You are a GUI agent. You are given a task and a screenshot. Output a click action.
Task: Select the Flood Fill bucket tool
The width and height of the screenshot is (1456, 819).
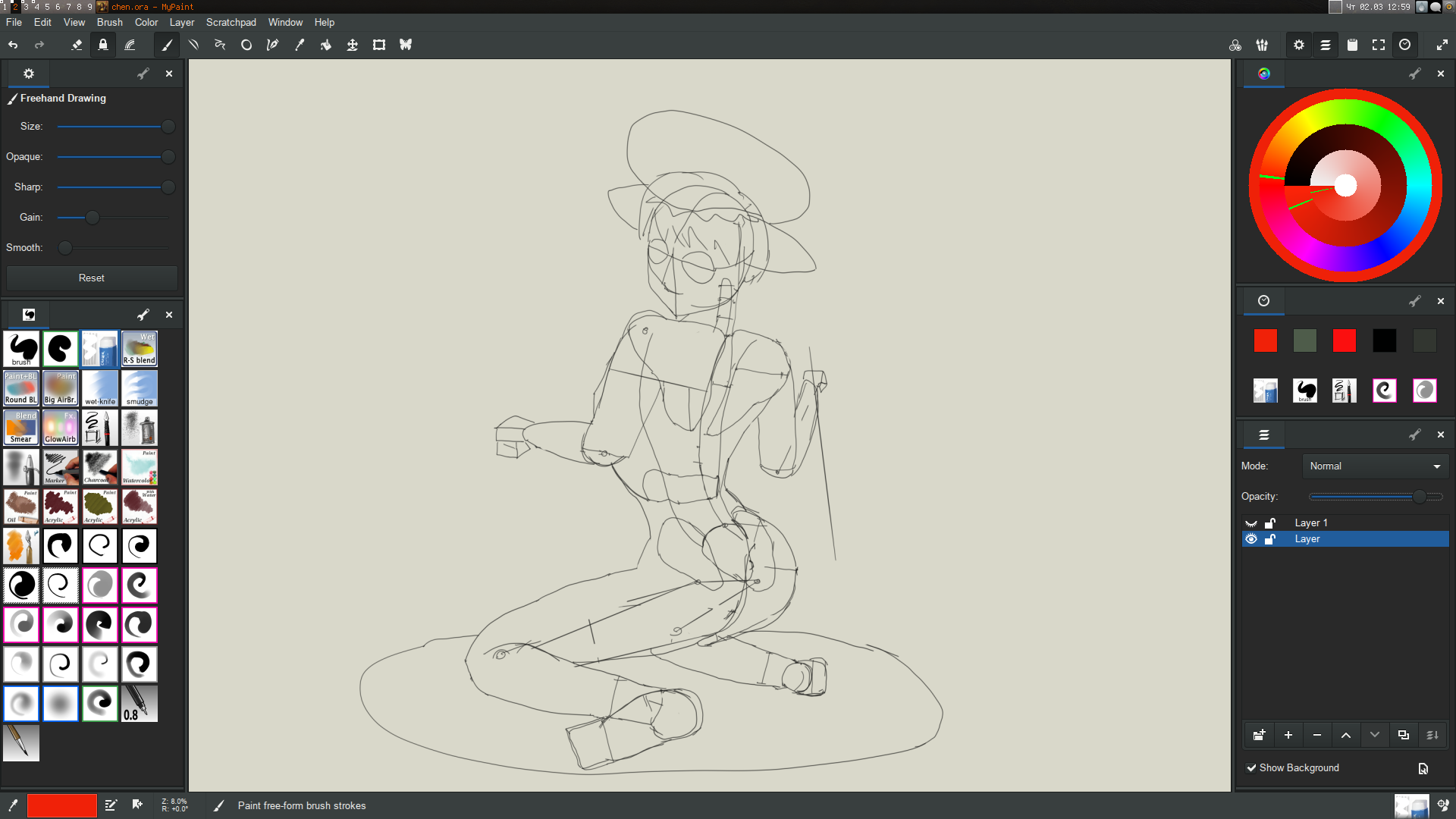[x=326, y=45]
